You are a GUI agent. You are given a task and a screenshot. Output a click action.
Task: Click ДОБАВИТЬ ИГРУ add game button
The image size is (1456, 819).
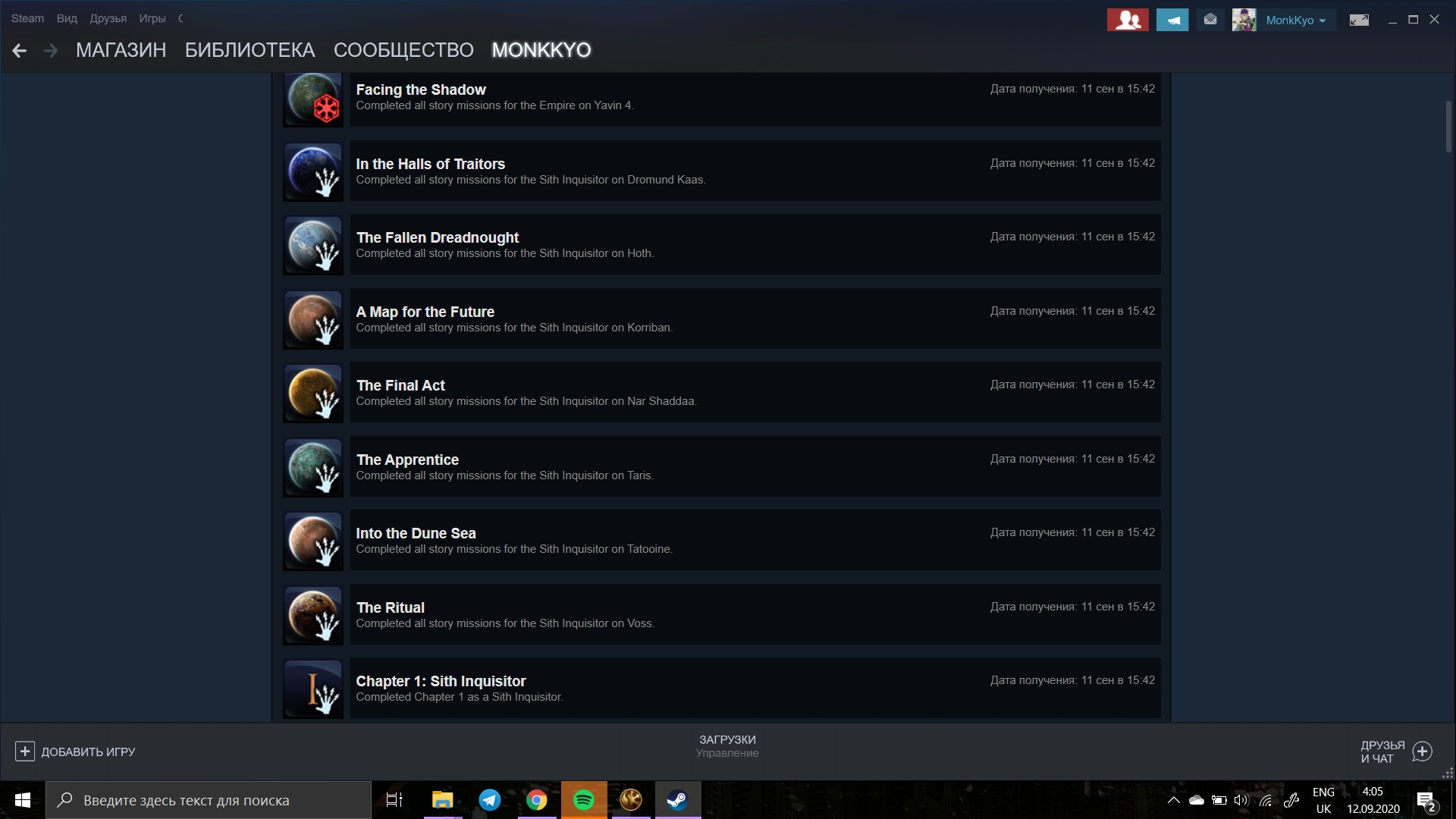tap(75, 752)
